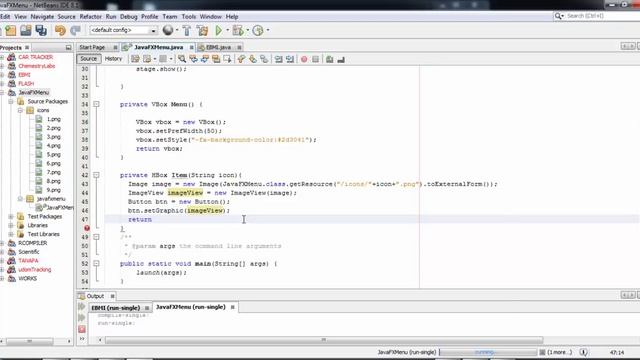
Task: Collapse the Item(String icon) method fold
Action: point(96,175)
